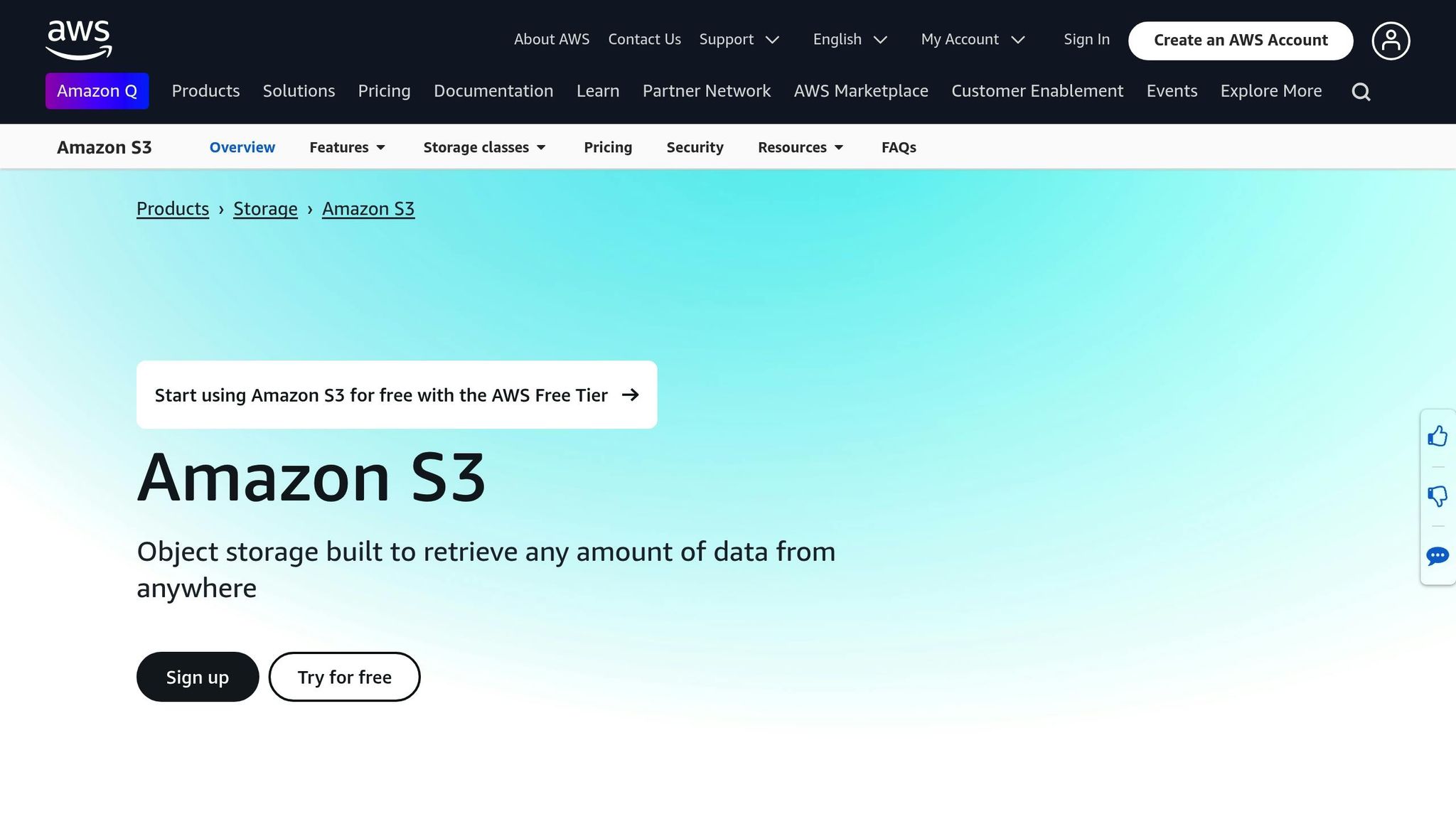
Task: Click the arrow in the Free Tier banner
Action: point(631,395)
